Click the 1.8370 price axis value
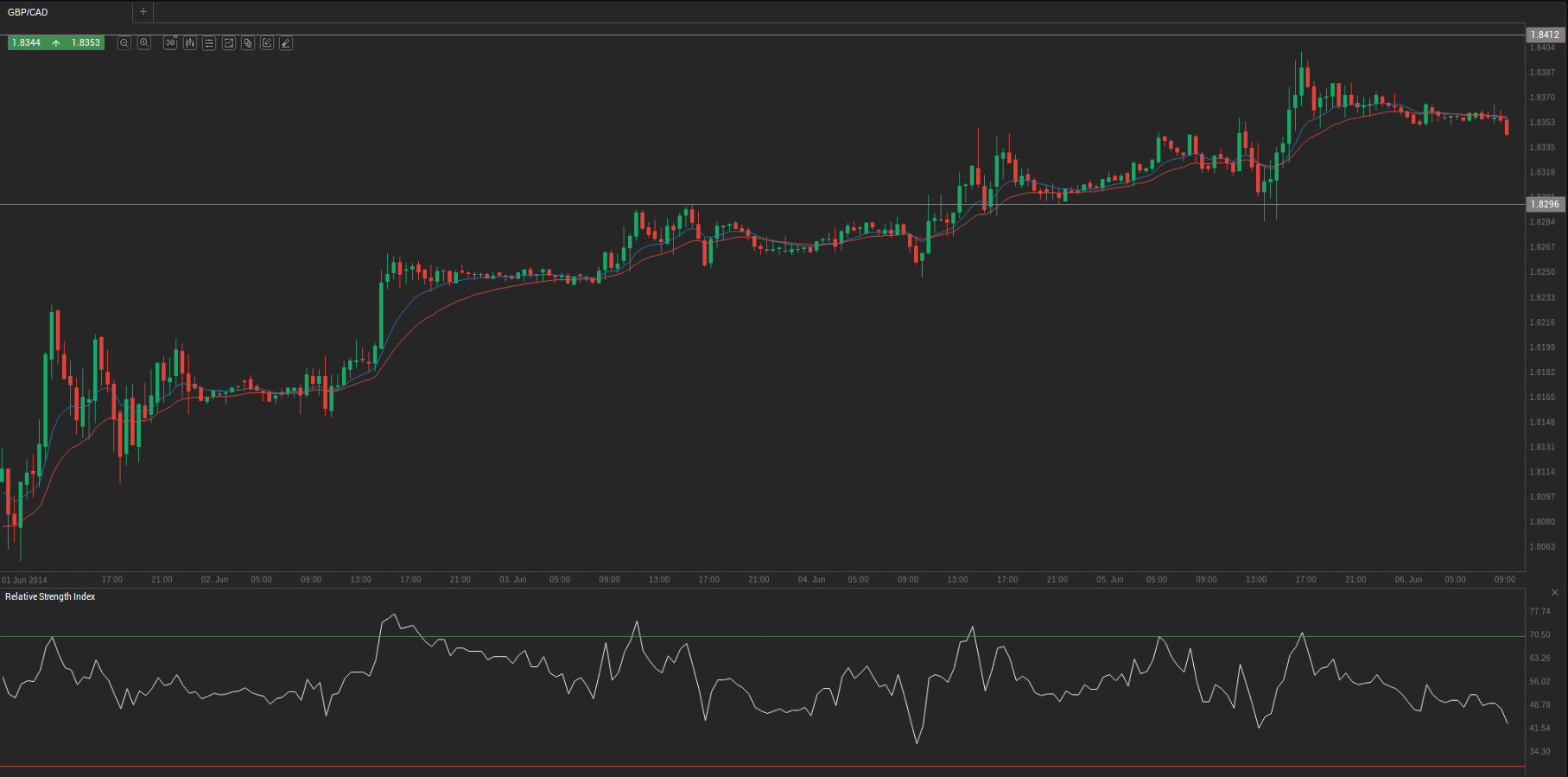Image resolution: width=1568 pixels, height=777 pixels. [x=1542, y=98]
